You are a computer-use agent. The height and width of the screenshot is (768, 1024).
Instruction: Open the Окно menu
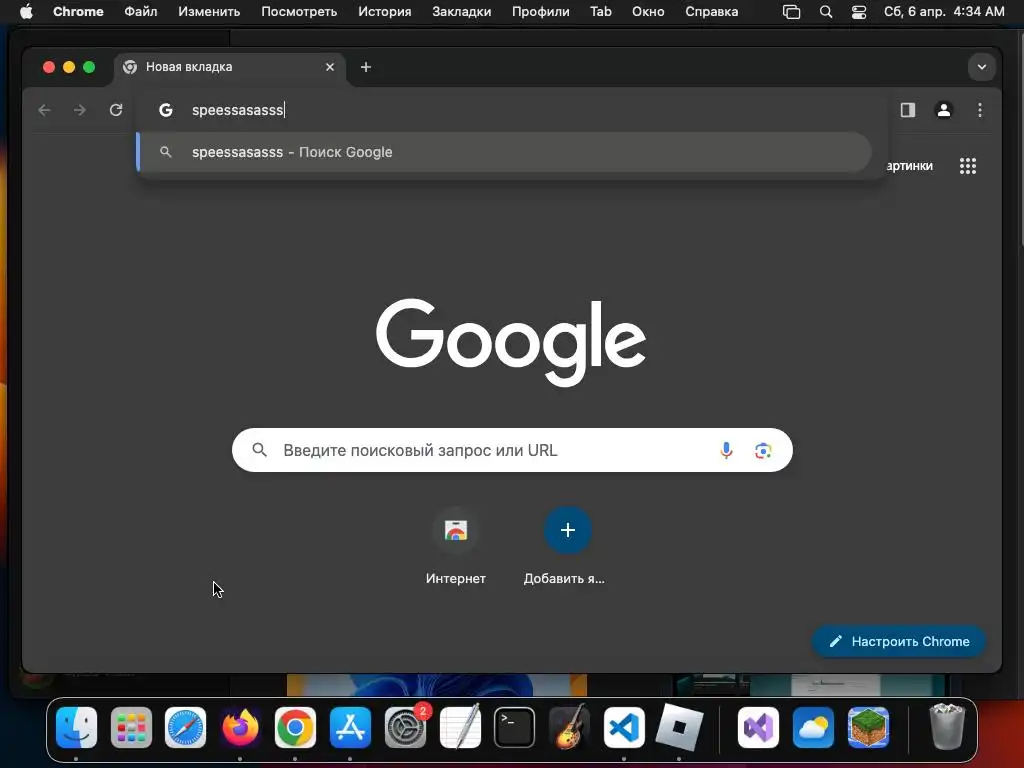coord(648,12)
